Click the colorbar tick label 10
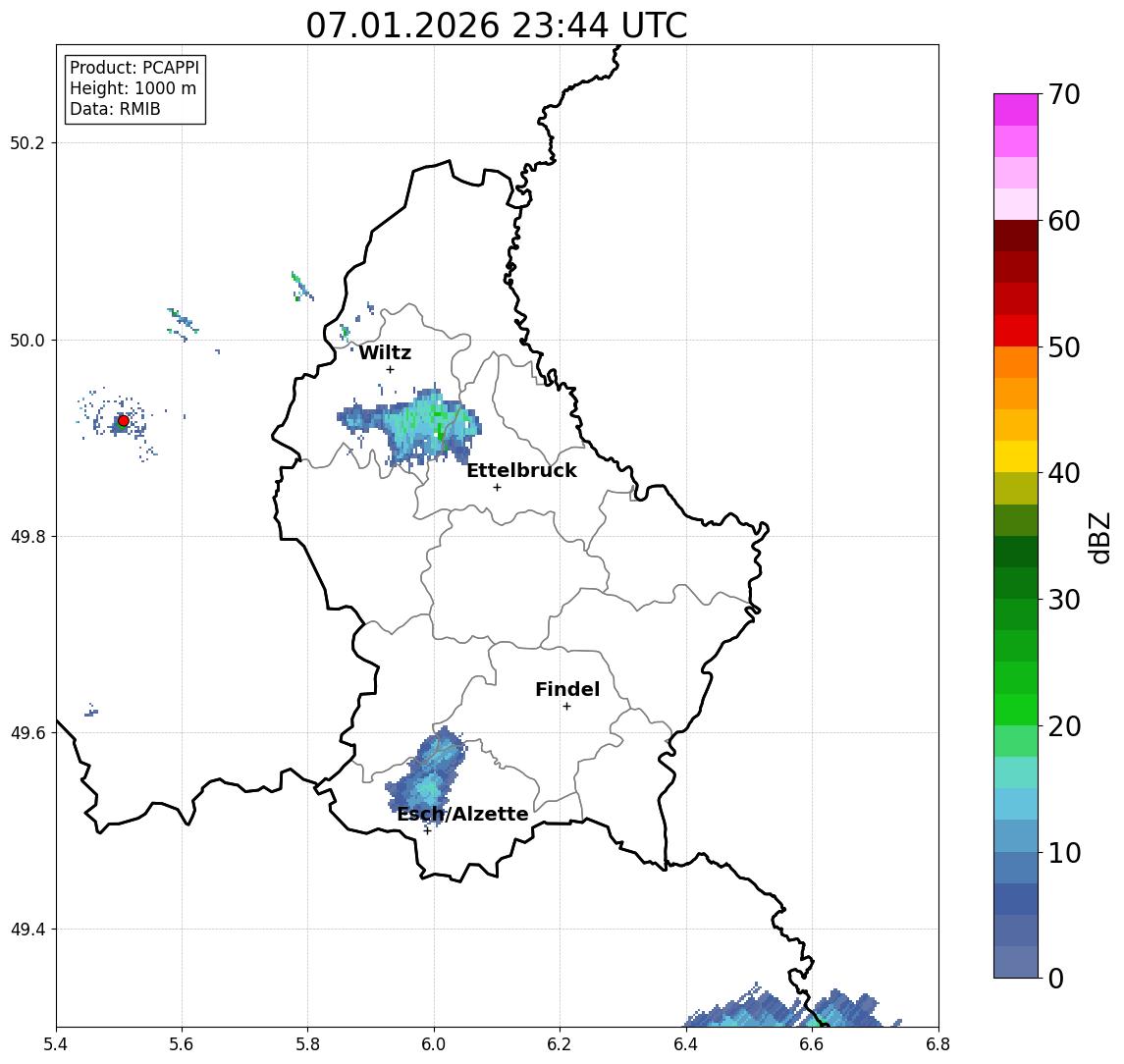 (x=1064, y=853)
